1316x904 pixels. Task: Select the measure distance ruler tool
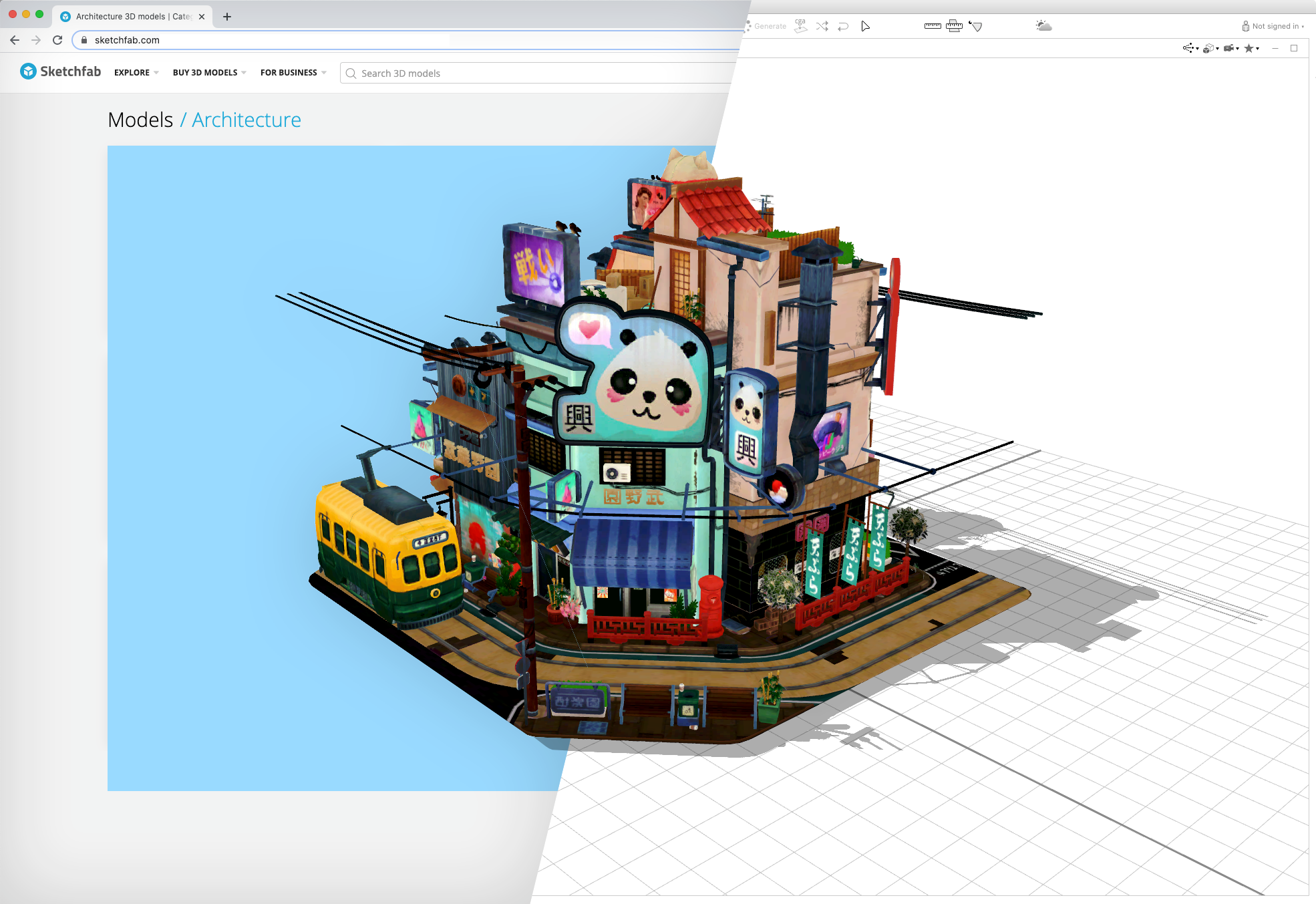point(933,26)
